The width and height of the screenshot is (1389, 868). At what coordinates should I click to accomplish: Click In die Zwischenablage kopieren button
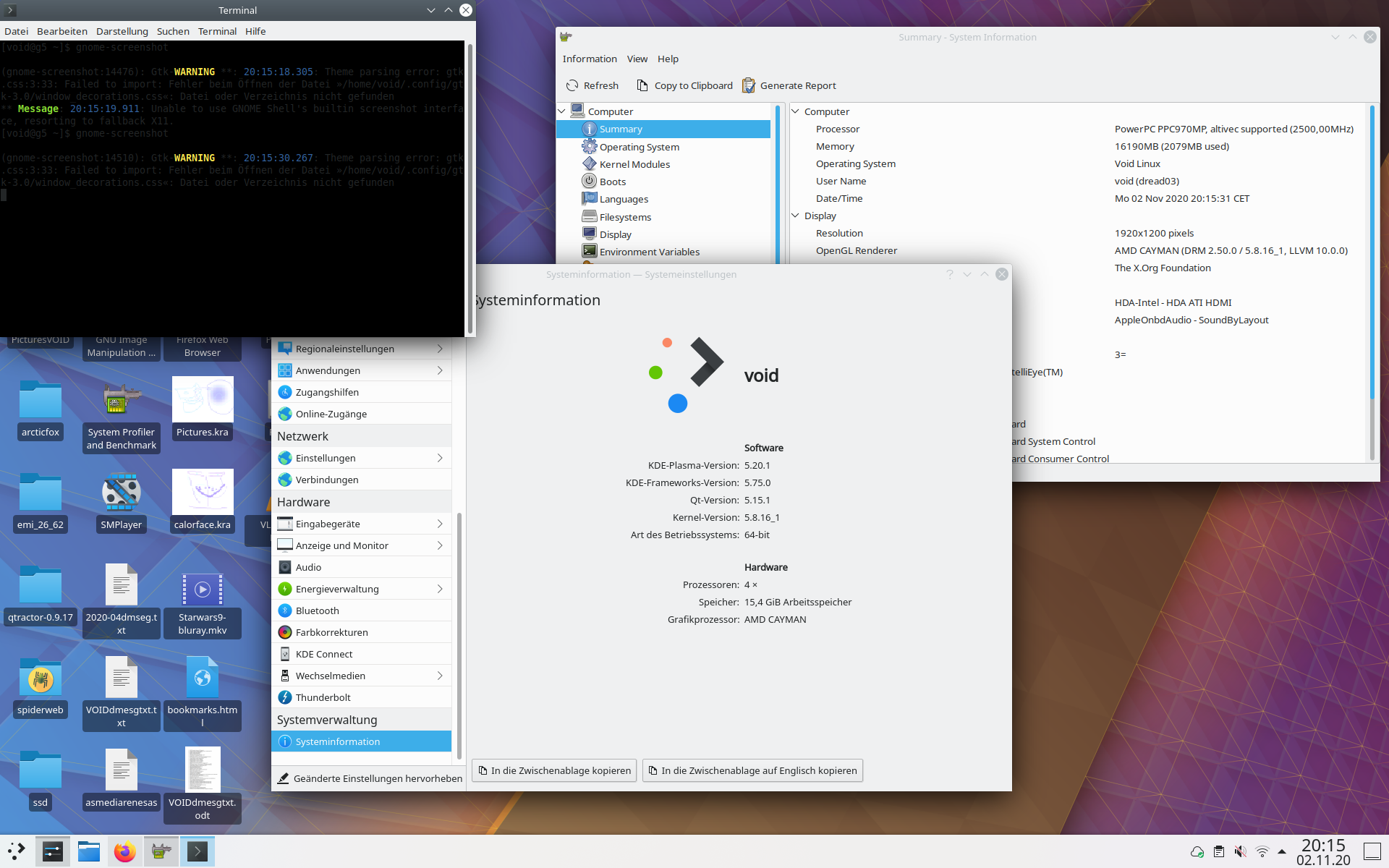coord(554,770)
